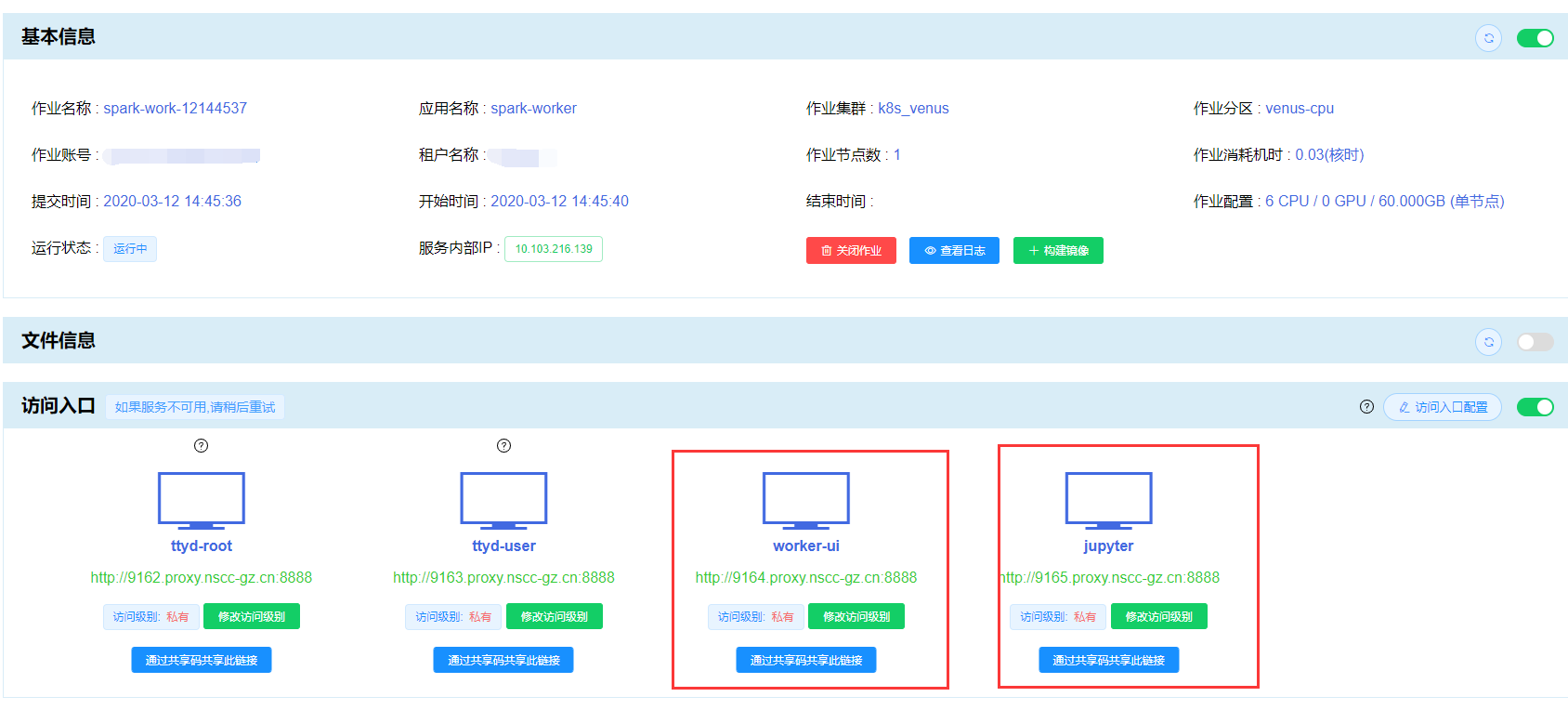Click the red 关闭作业 button

point(851,251)
